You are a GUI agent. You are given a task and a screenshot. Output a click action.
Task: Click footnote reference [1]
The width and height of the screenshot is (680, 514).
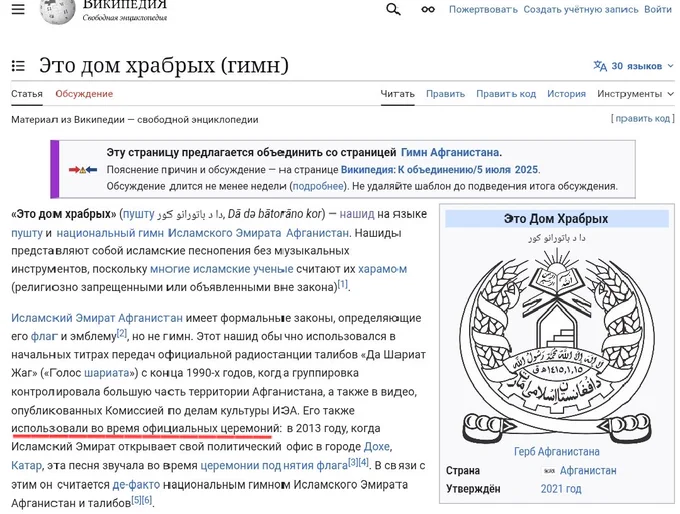pos(343,285)
